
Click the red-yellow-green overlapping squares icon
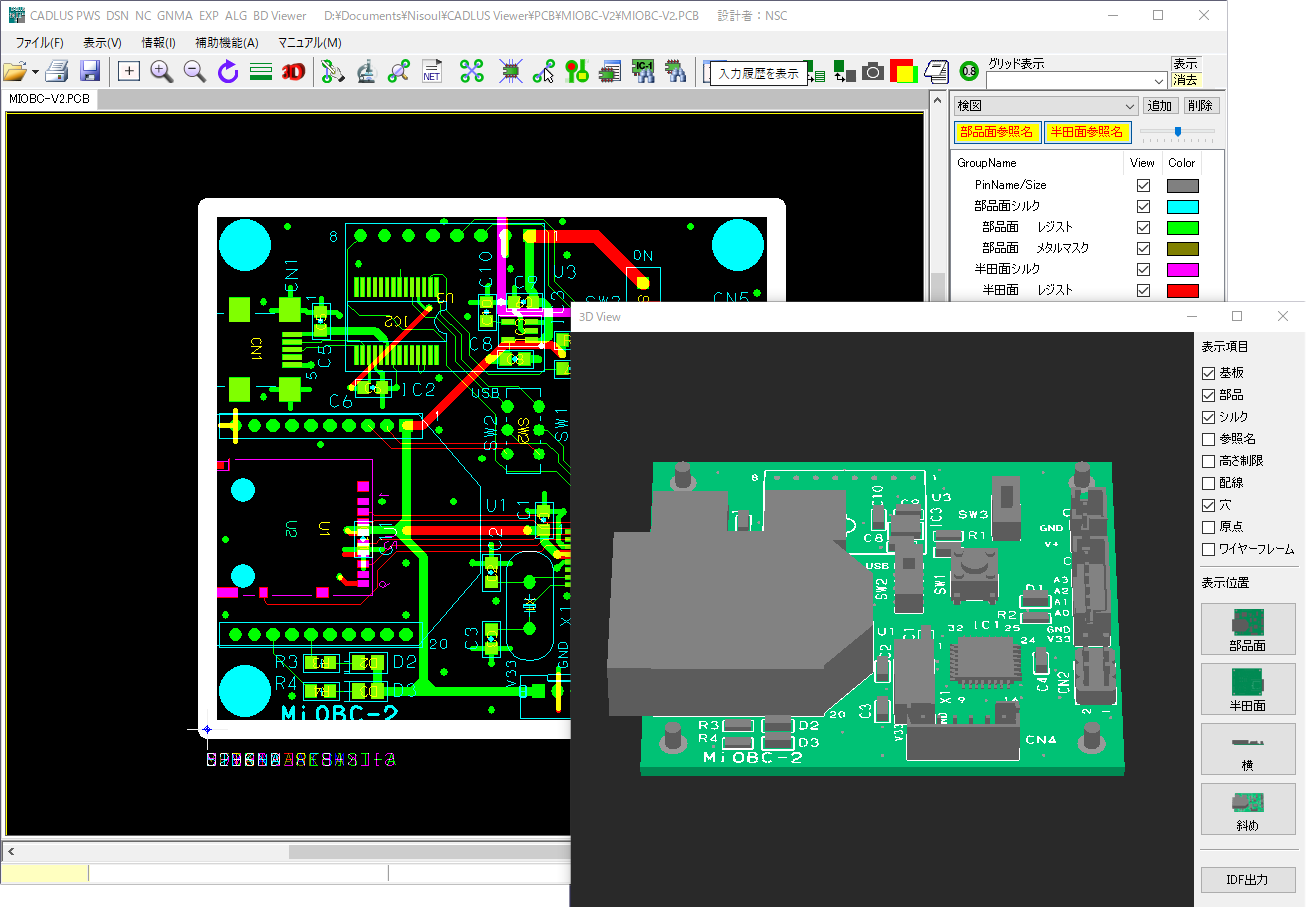(x=903, y=71)
